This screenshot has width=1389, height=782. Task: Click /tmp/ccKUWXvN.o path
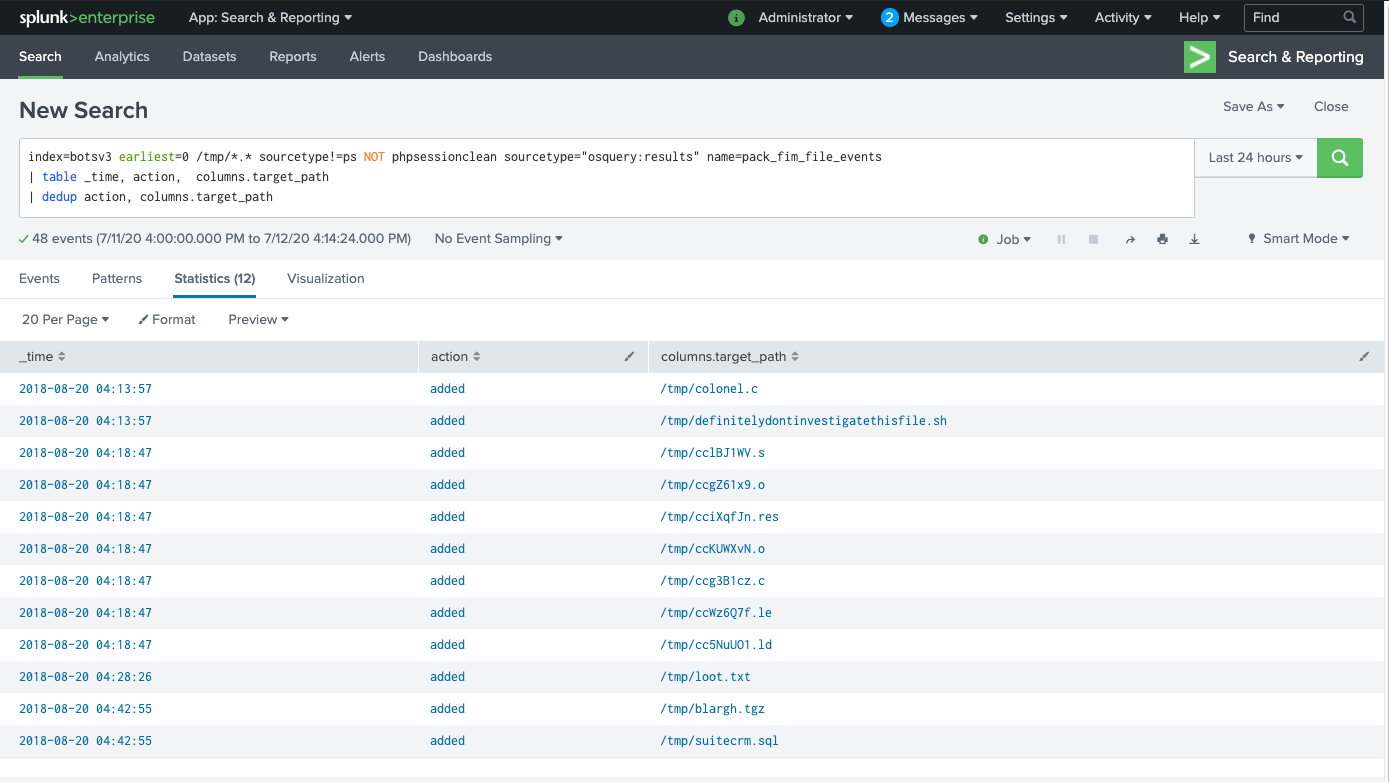click(x=713, y=549)
